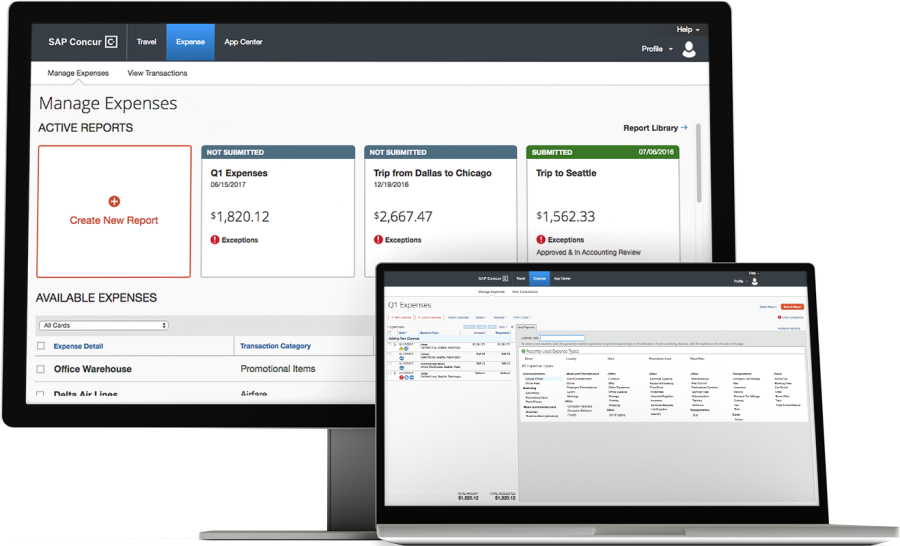
Task: Click the $1,820.12 amount
Action: coord(240,216)
